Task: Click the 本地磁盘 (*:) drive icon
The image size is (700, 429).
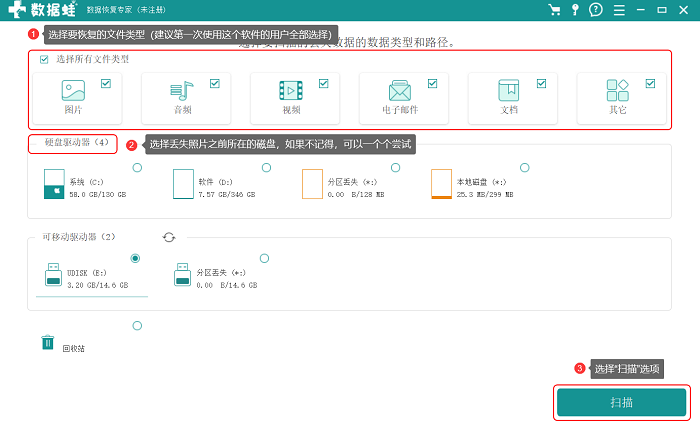Action: click(441, 183)
